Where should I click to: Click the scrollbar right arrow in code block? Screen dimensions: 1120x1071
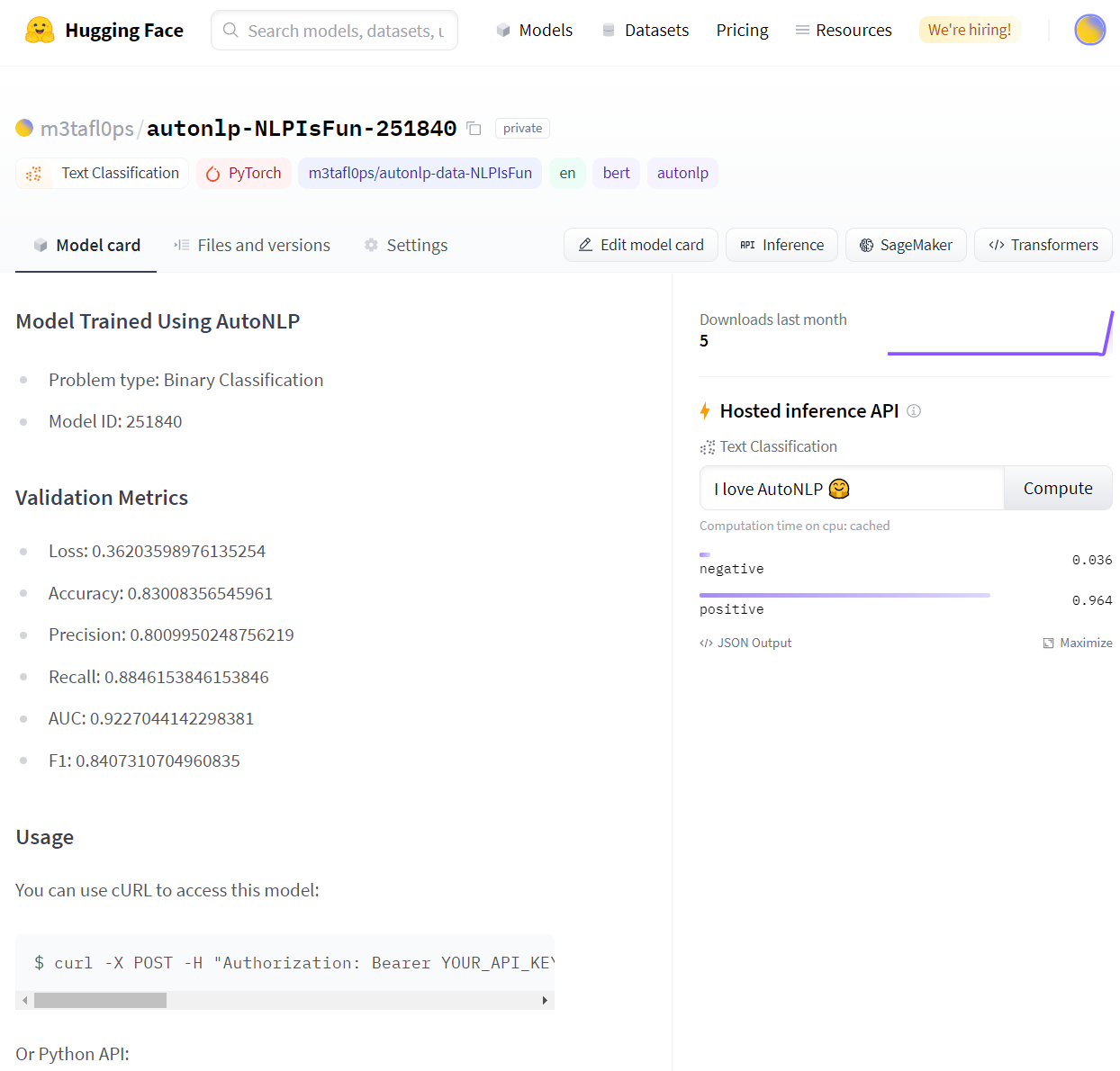(545, 1001)
